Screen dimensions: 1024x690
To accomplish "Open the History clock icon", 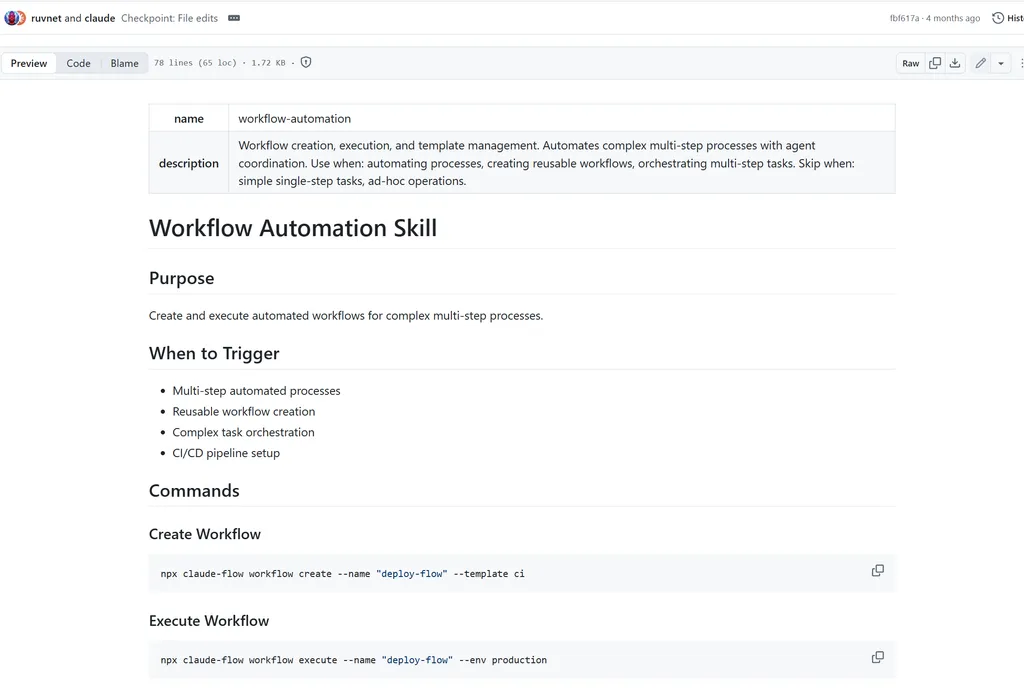I will tap(998, 18).
